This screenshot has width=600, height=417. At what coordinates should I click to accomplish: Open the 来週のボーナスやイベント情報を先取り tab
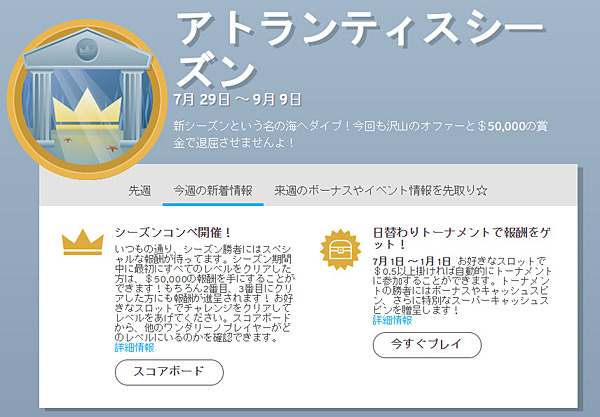pos(380,190)
